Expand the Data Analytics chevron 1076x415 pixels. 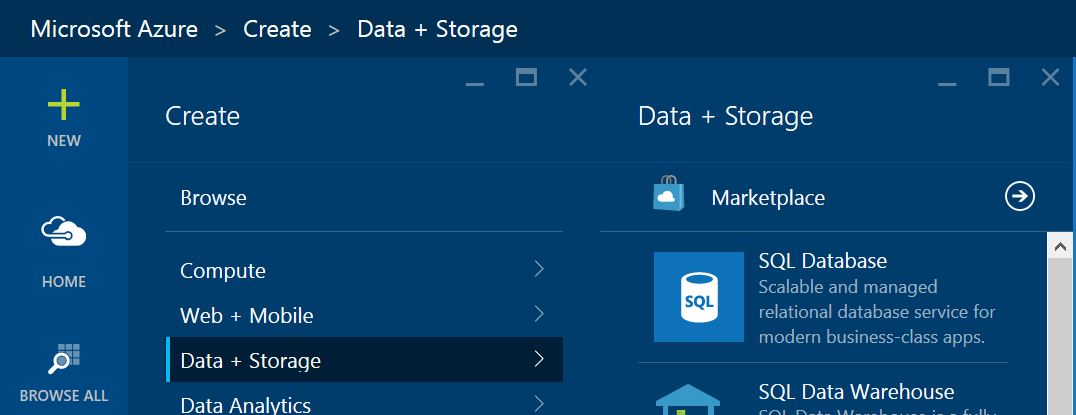click(x=539, y=403)
